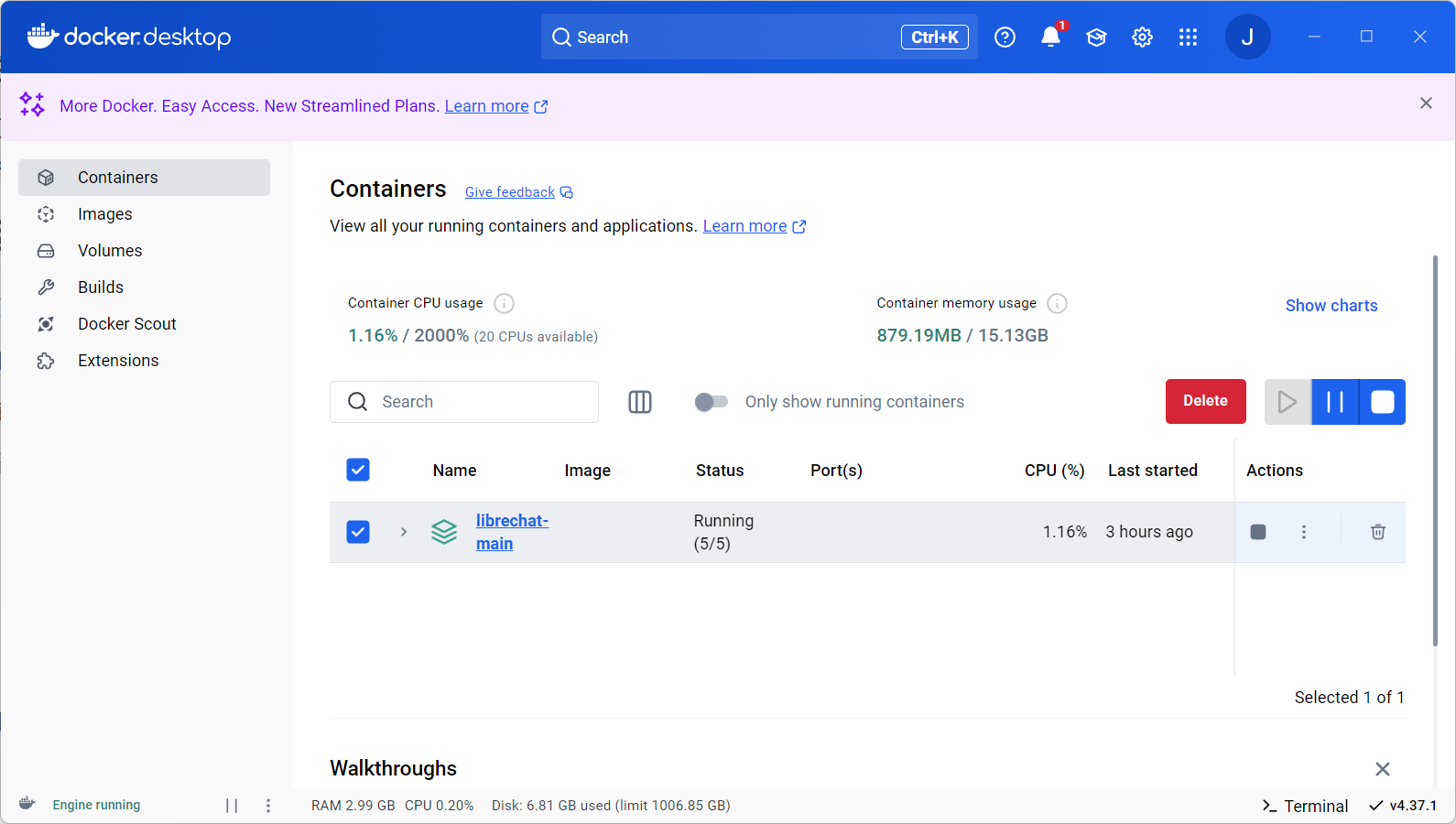Viewport: 1456px width, 824px height.
Task: Open the apps grid icon
Action: [x=1188, y=37]
